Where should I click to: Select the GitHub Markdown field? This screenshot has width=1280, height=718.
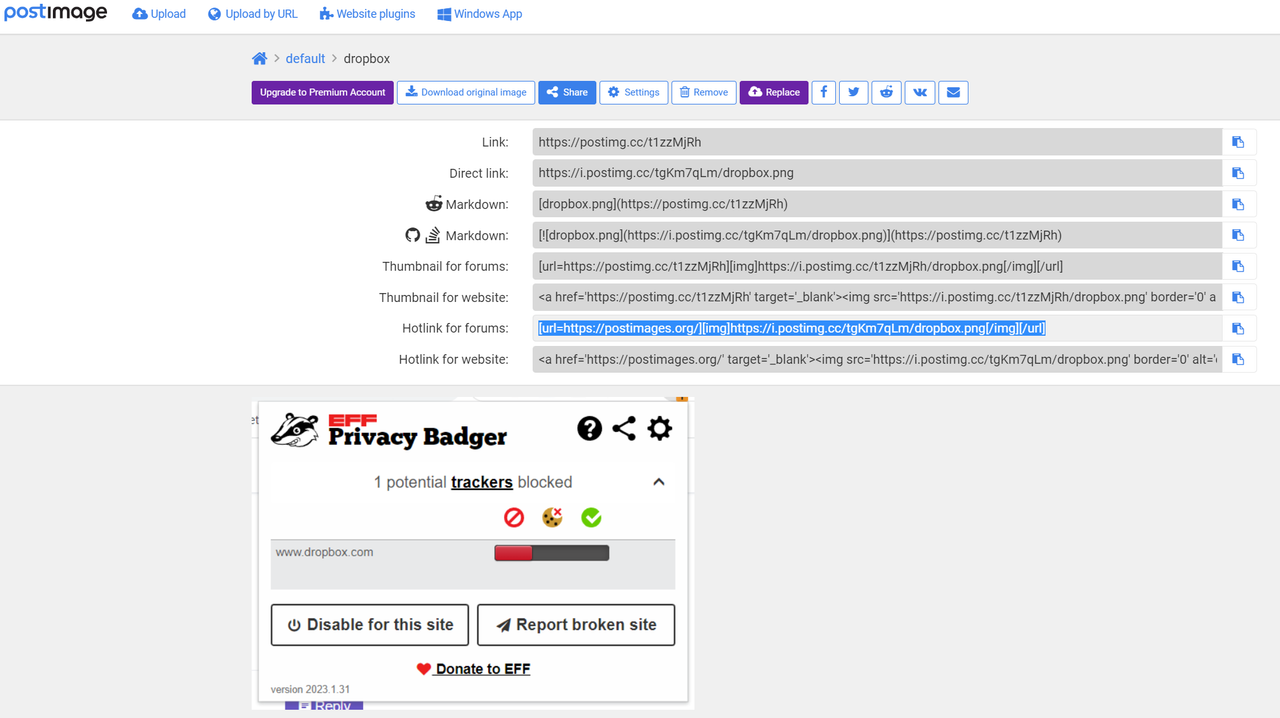[x=877, y=235]
